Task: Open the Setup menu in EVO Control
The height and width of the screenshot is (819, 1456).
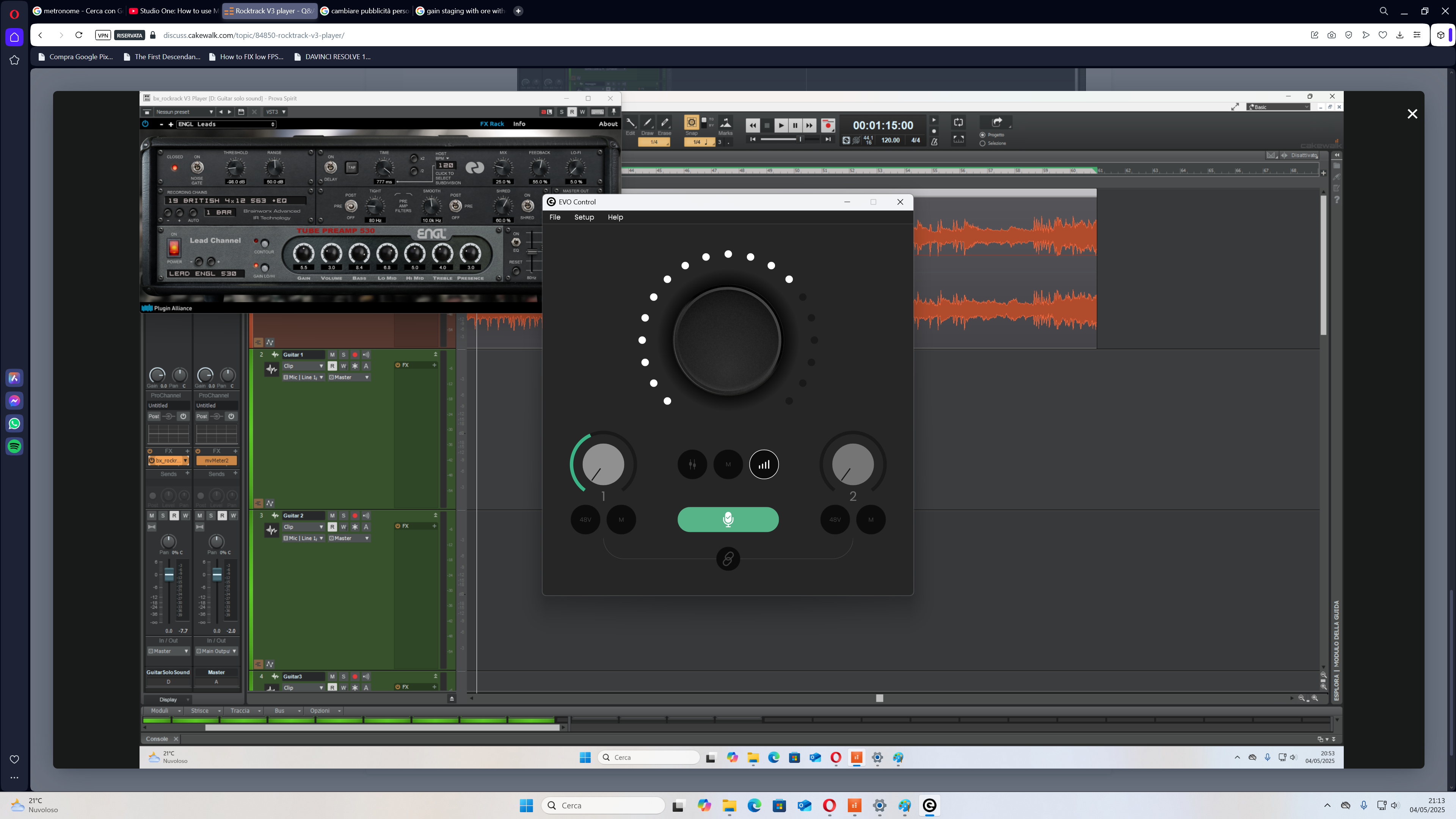Action: coord(584,217)
